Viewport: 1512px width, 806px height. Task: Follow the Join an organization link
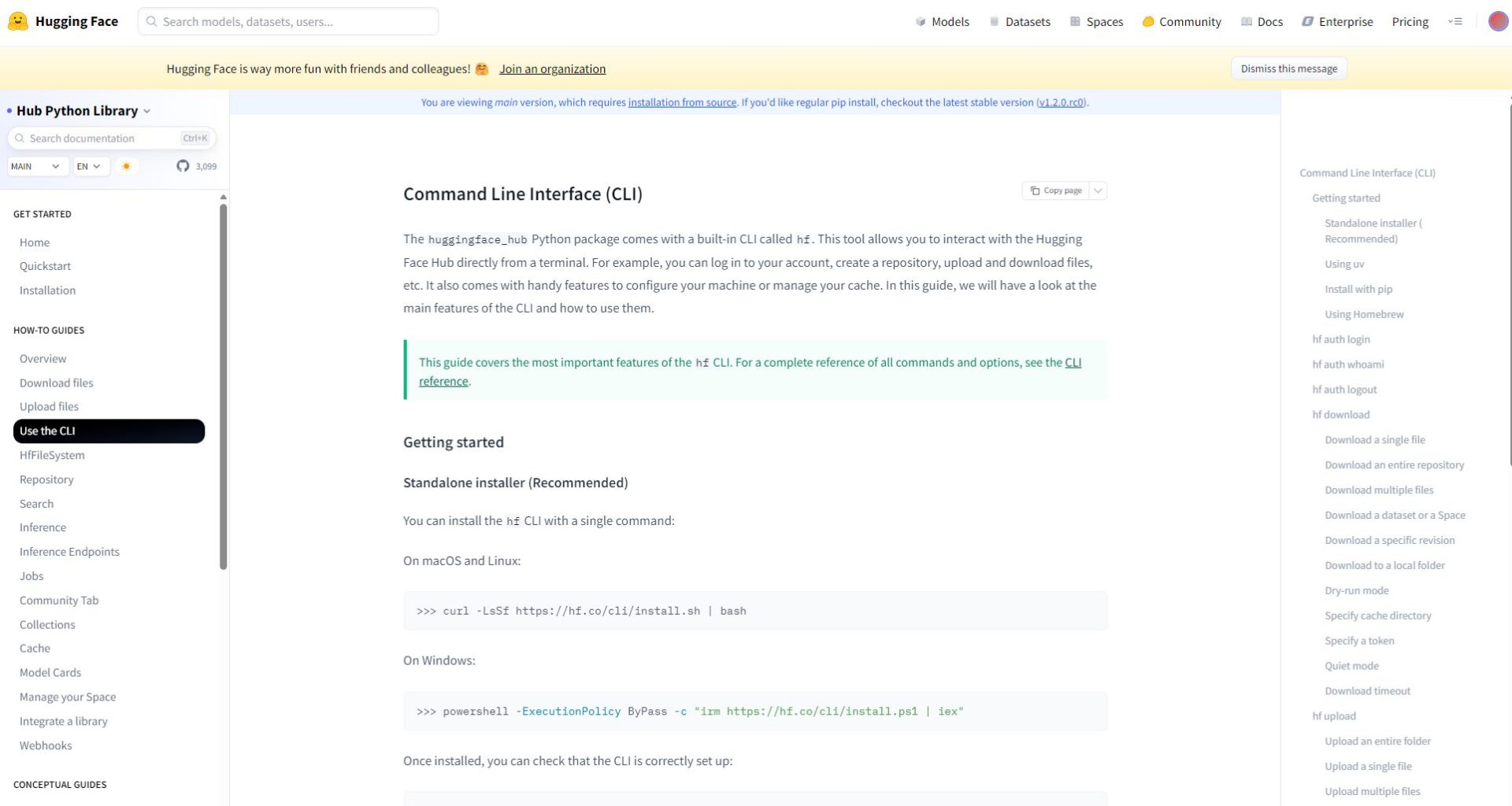point(552,68)
